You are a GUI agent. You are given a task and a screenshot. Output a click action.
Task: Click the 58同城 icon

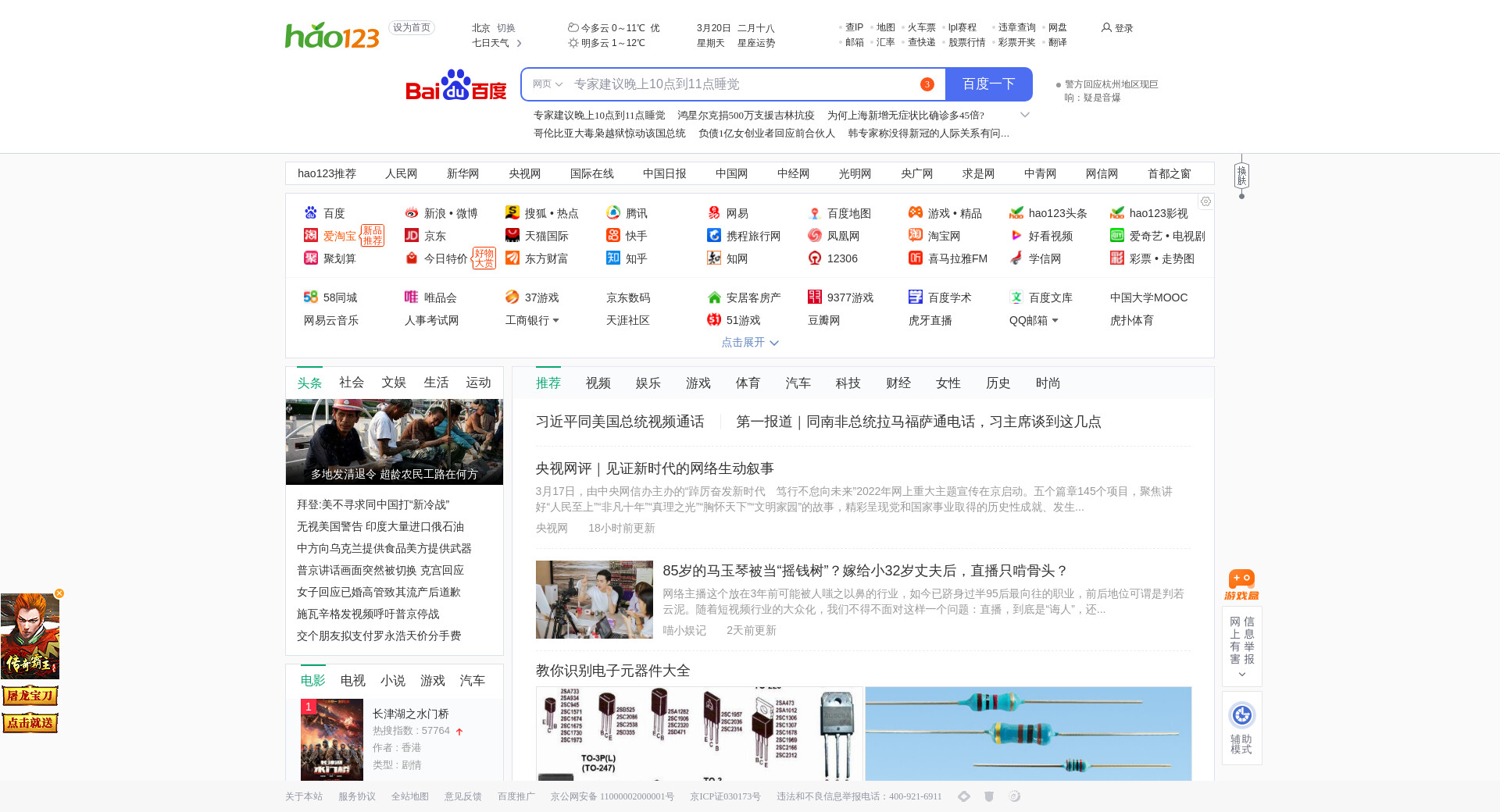[311, 297]
